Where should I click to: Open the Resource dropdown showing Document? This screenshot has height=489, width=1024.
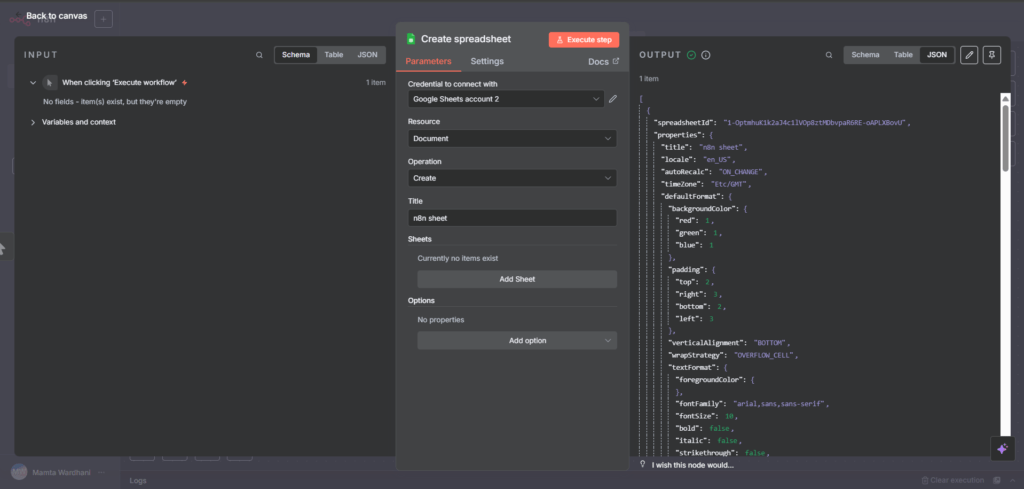tap(512, 139)
